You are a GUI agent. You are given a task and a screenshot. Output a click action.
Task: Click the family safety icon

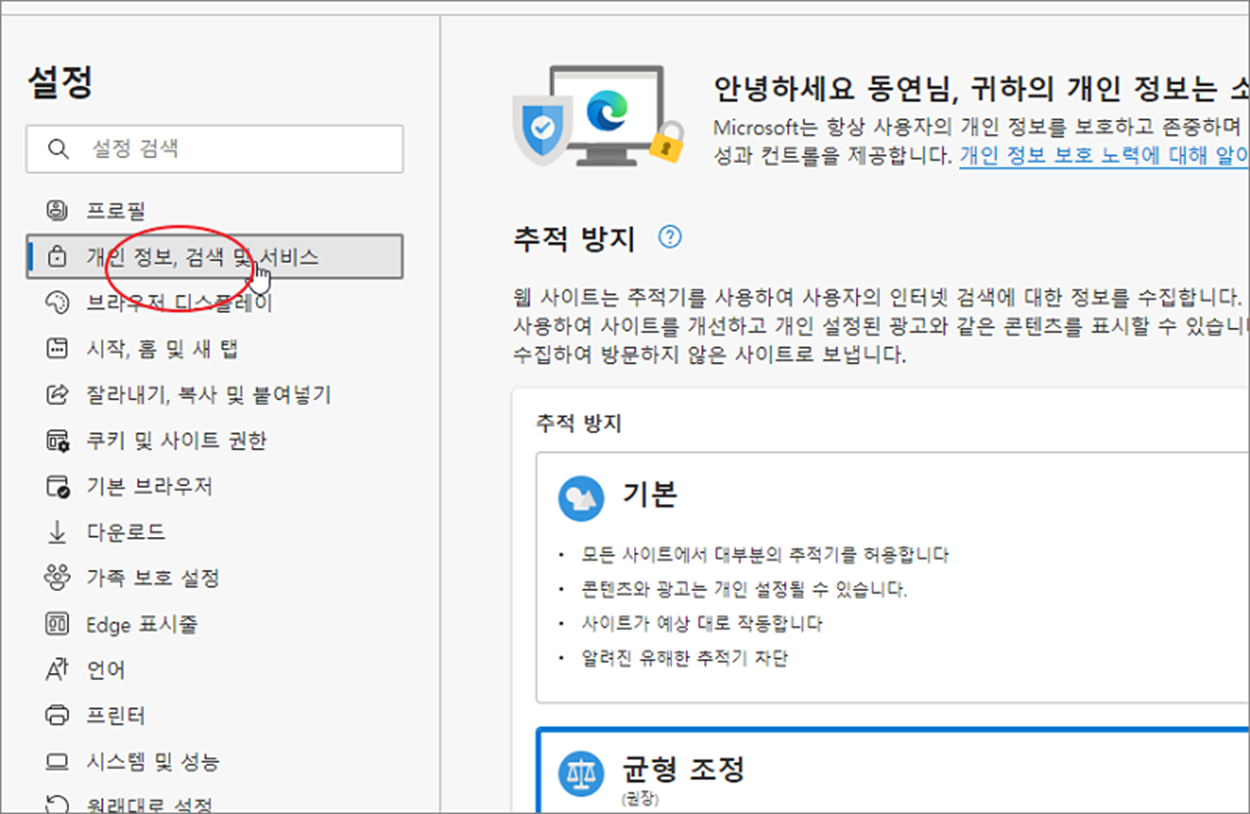[x=57, y=578]
